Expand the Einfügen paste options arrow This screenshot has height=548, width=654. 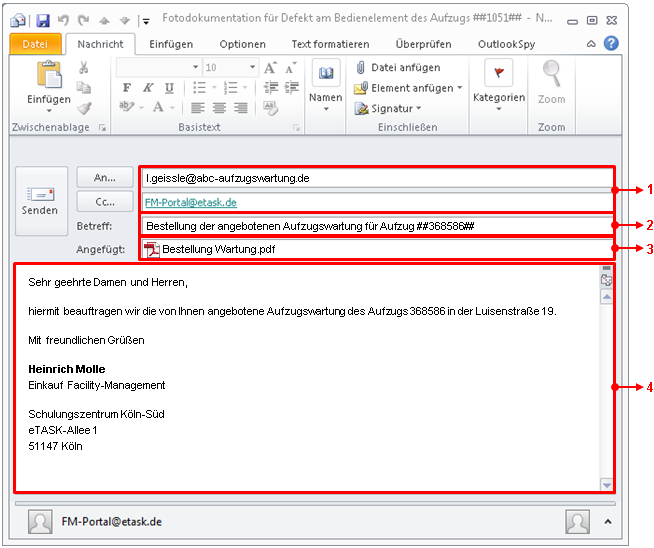tap(49, 111)
